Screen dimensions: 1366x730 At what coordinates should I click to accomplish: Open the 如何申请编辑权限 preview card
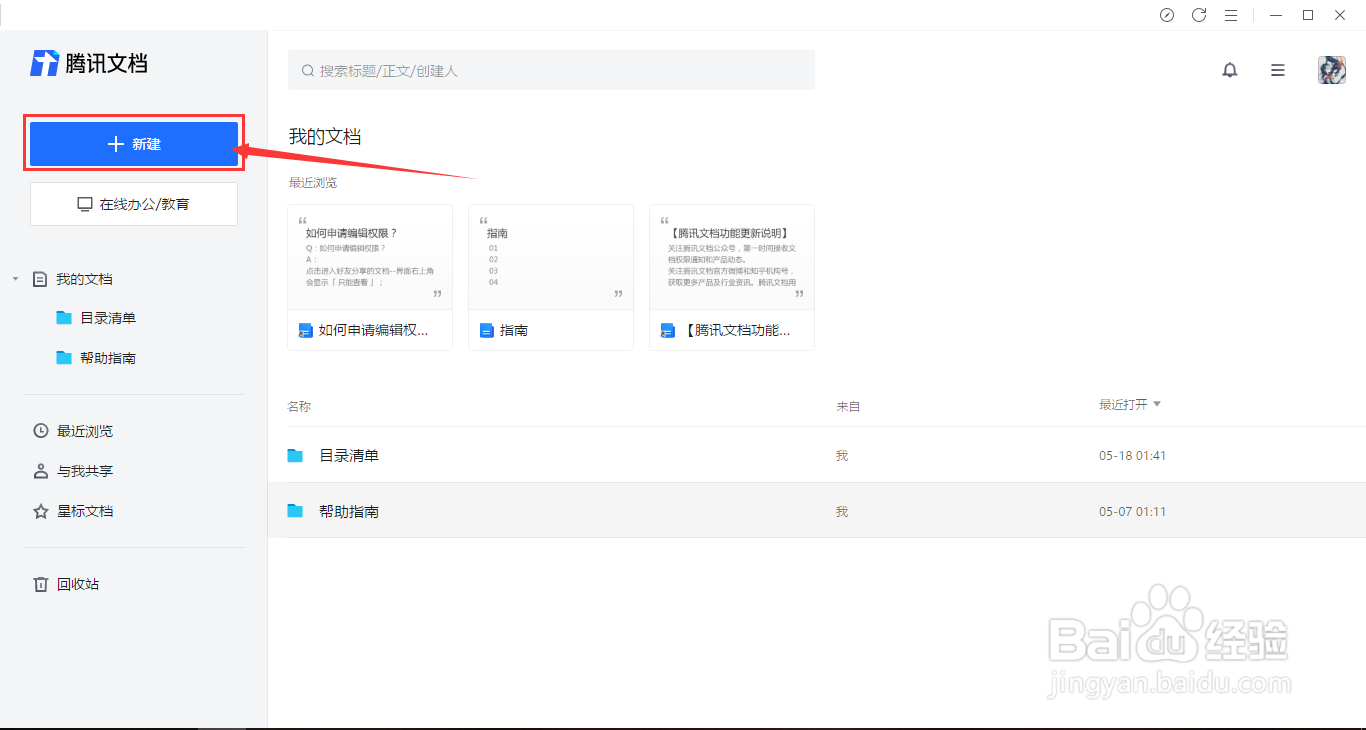[x=370, y=278]
